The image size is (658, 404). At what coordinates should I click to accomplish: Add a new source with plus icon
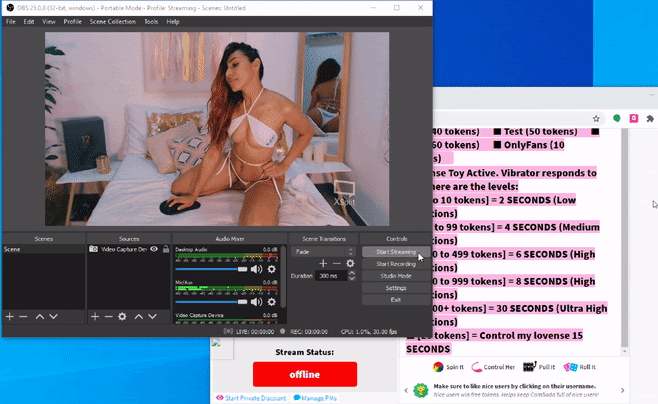point(95,317)
